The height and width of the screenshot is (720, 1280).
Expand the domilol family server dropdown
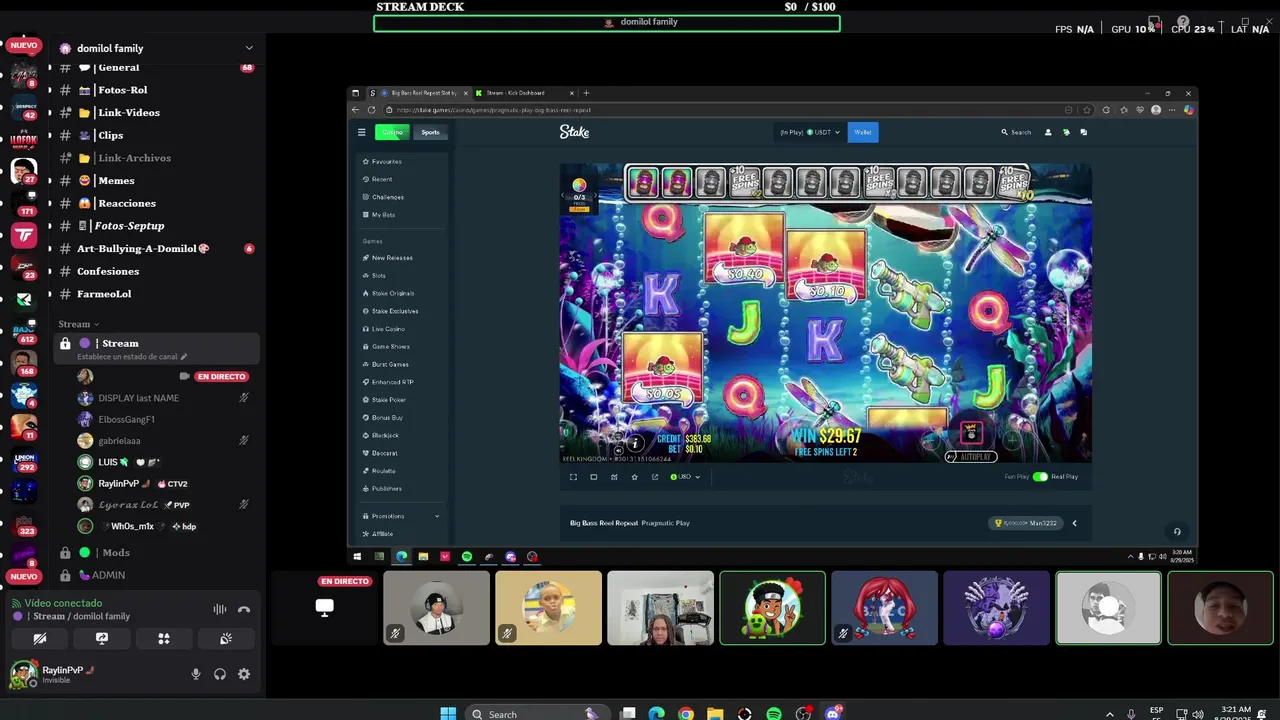tap(249, 48)
